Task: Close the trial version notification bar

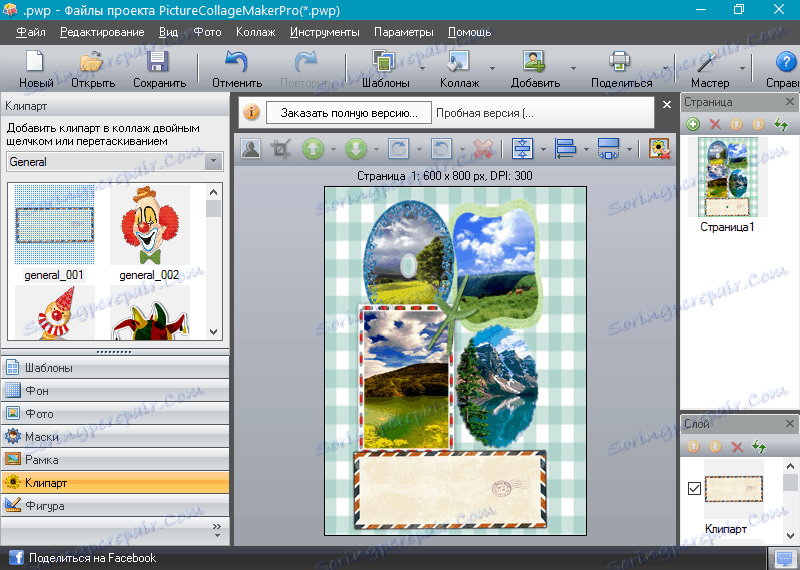Action: 667,105
